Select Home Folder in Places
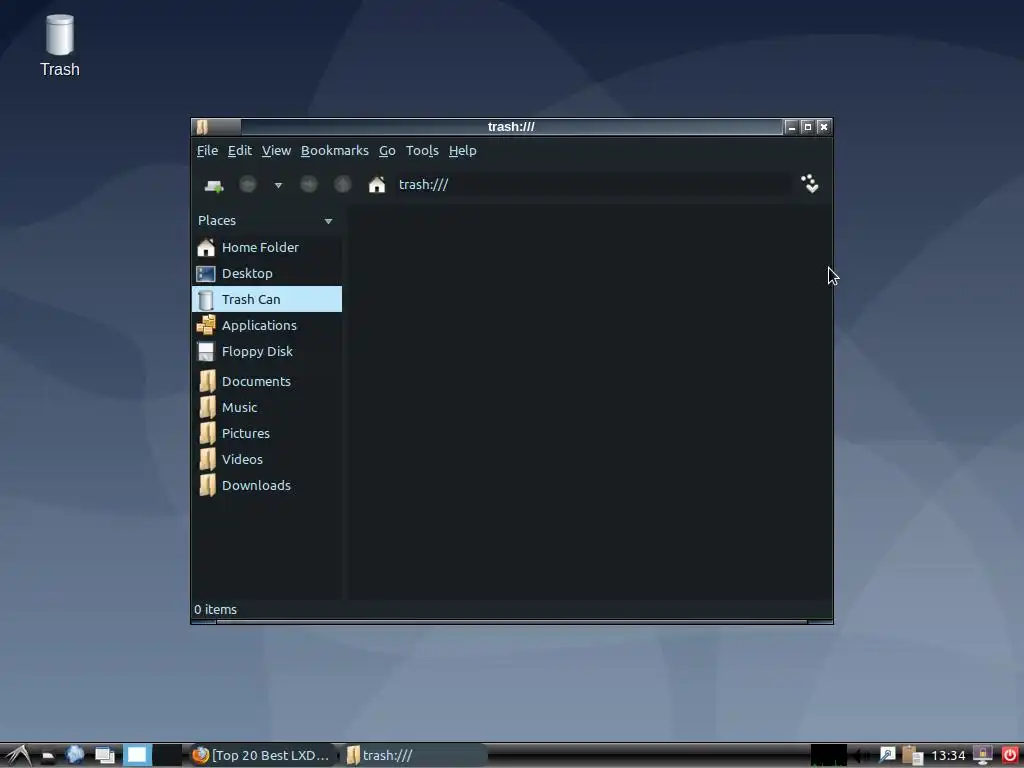The height and width of the screenshot is (768, 1024). click(x=267, y=248)
